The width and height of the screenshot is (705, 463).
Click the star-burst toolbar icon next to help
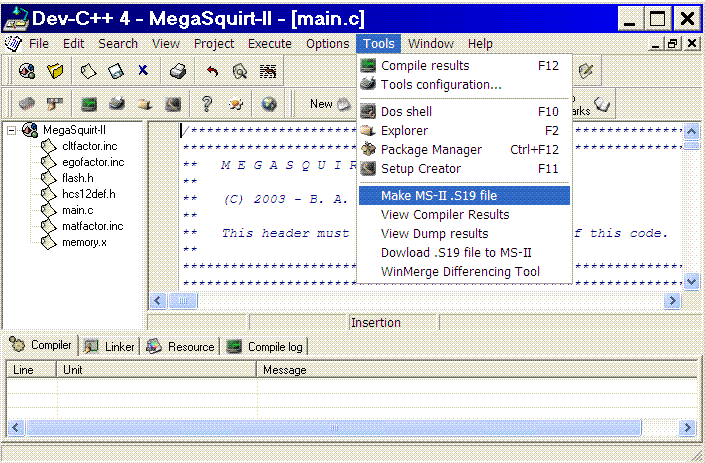235,104
